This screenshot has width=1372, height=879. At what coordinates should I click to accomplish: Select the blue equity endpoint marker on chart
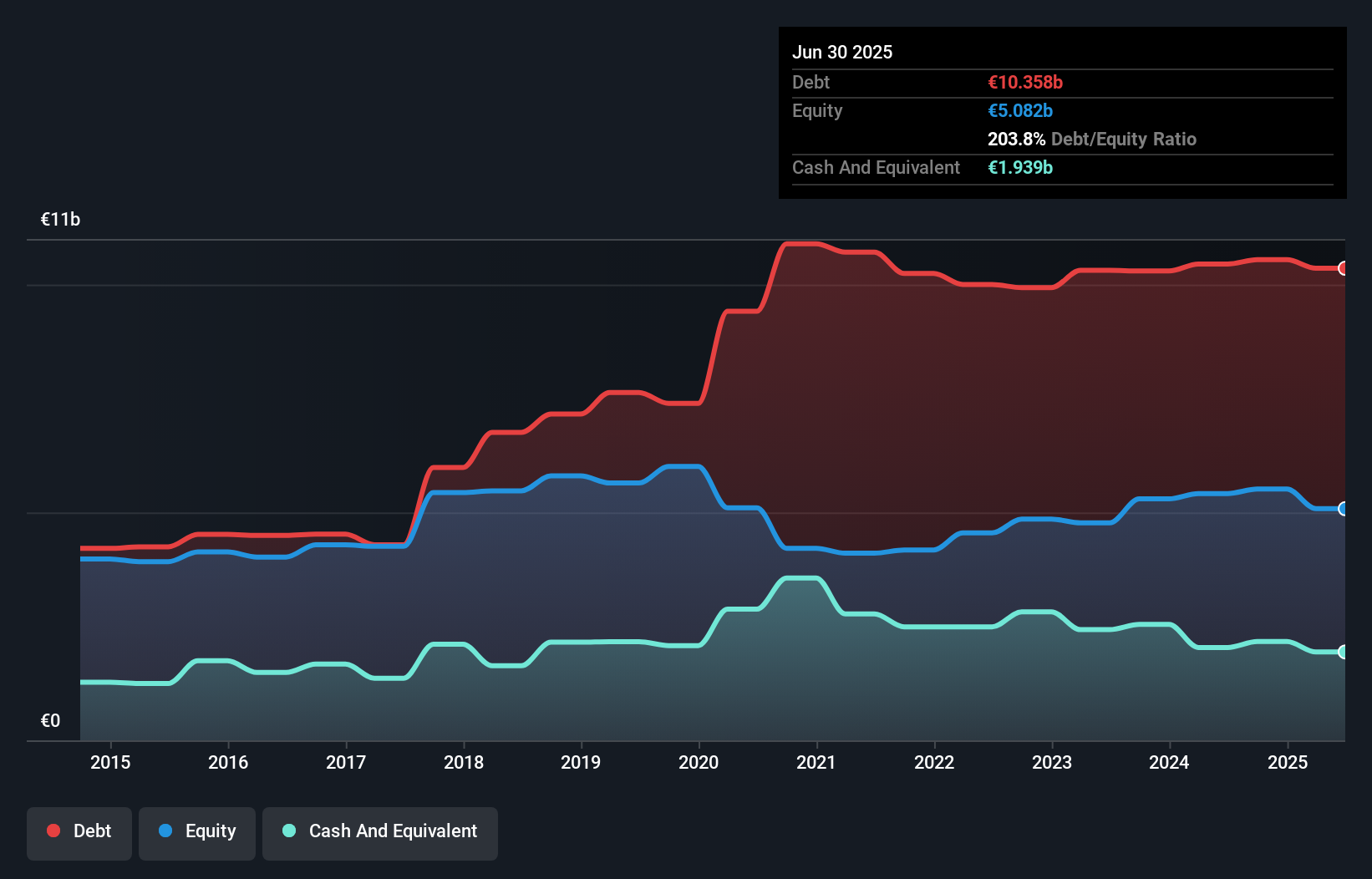click(x=1343, y=508)
